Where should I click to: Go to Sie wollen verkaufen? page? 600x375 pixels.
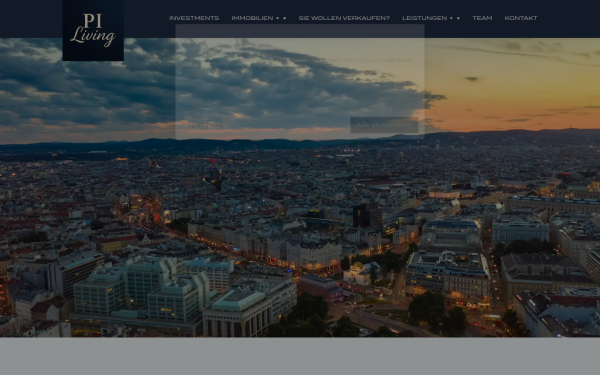tap(344, 18)
